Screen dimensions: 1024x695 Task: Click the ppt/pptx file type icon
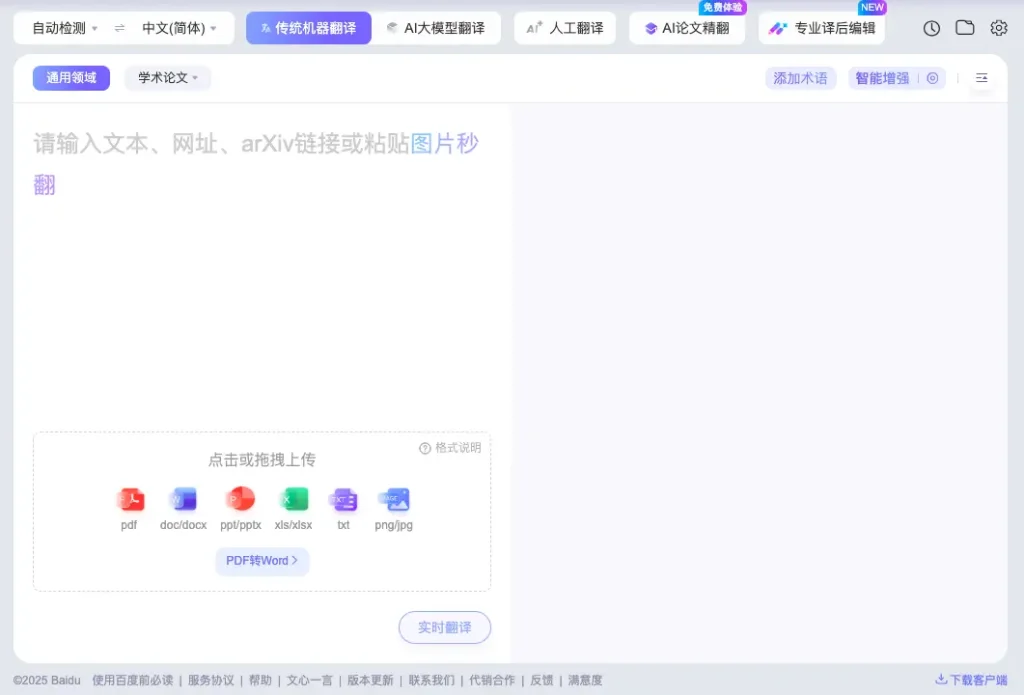240,500
